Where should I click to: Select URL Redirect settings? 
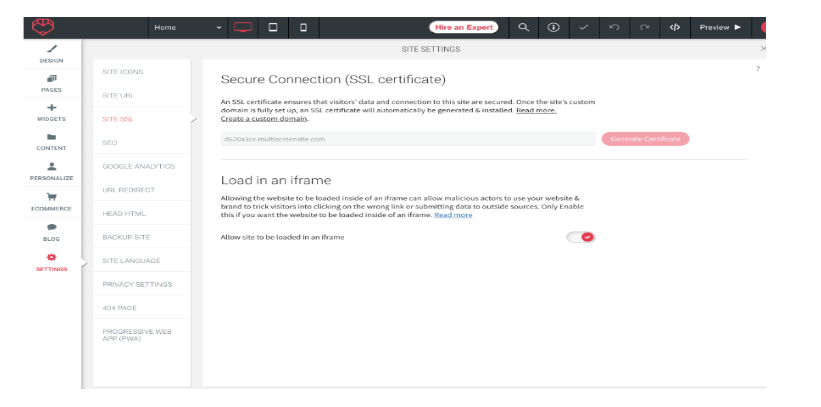coord(142,190)
